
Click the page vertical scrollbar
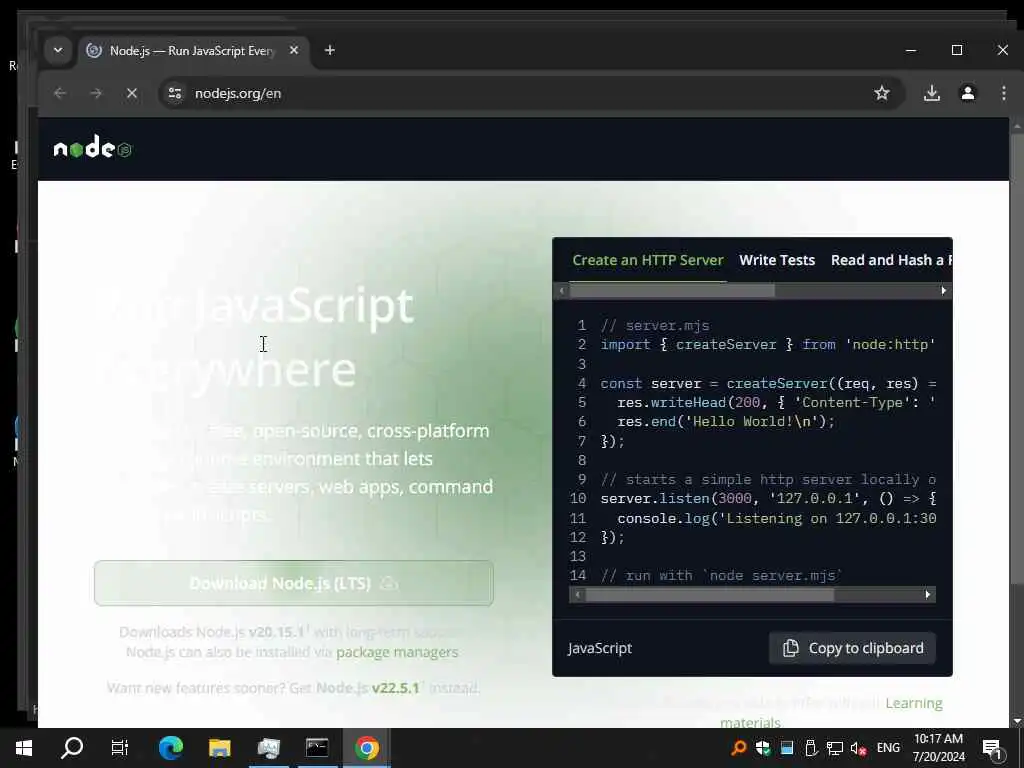[1016, 357]
